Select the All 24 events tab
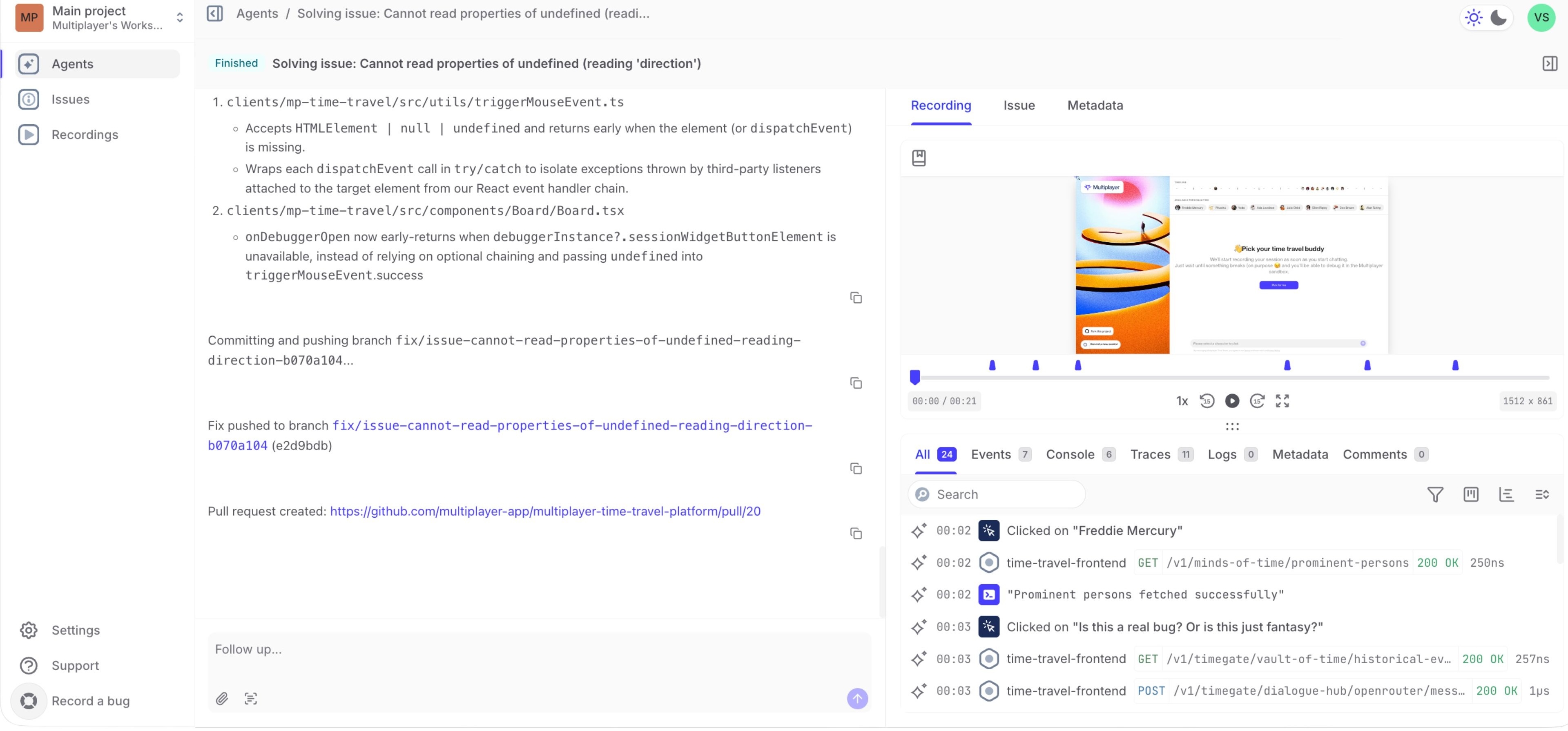Image resolution: width=1568 pixels, height=731 pixels. tap(935, 455)
